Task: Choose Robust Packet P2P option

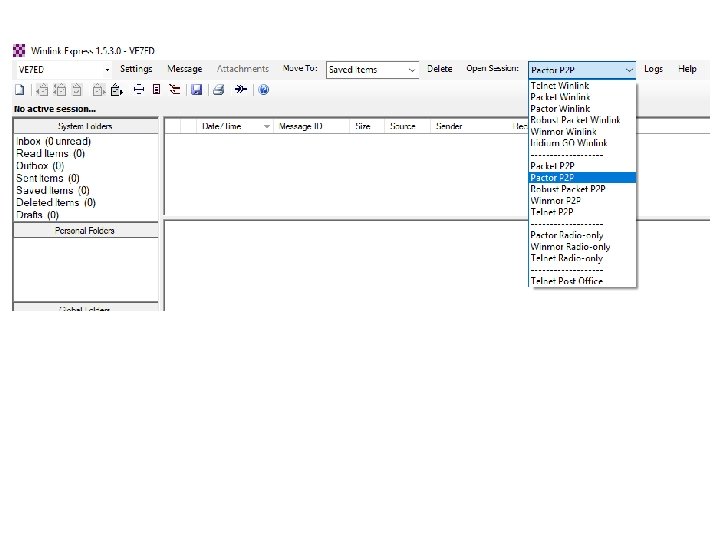Action: pyautogui.click(x=582, y=189)
